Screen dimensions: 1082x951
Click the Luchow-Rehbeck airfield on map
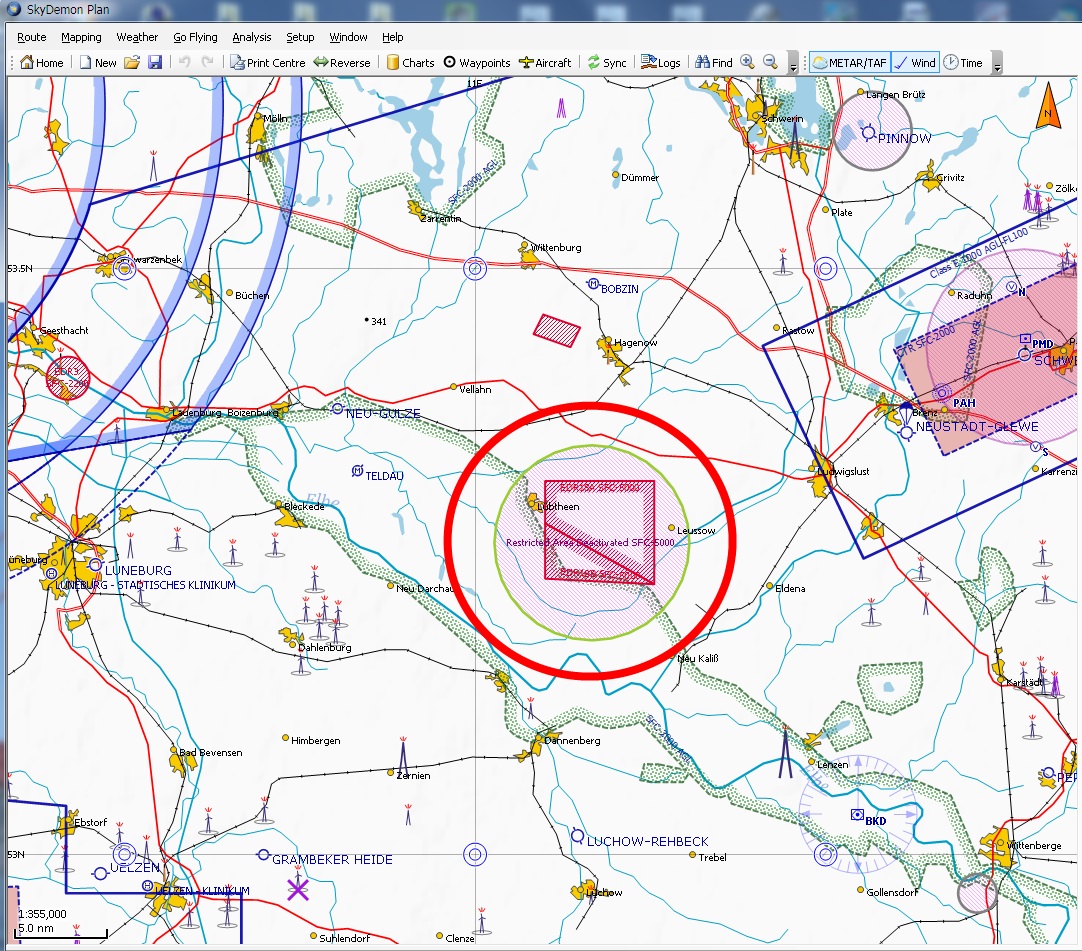(x=577, y=836)
